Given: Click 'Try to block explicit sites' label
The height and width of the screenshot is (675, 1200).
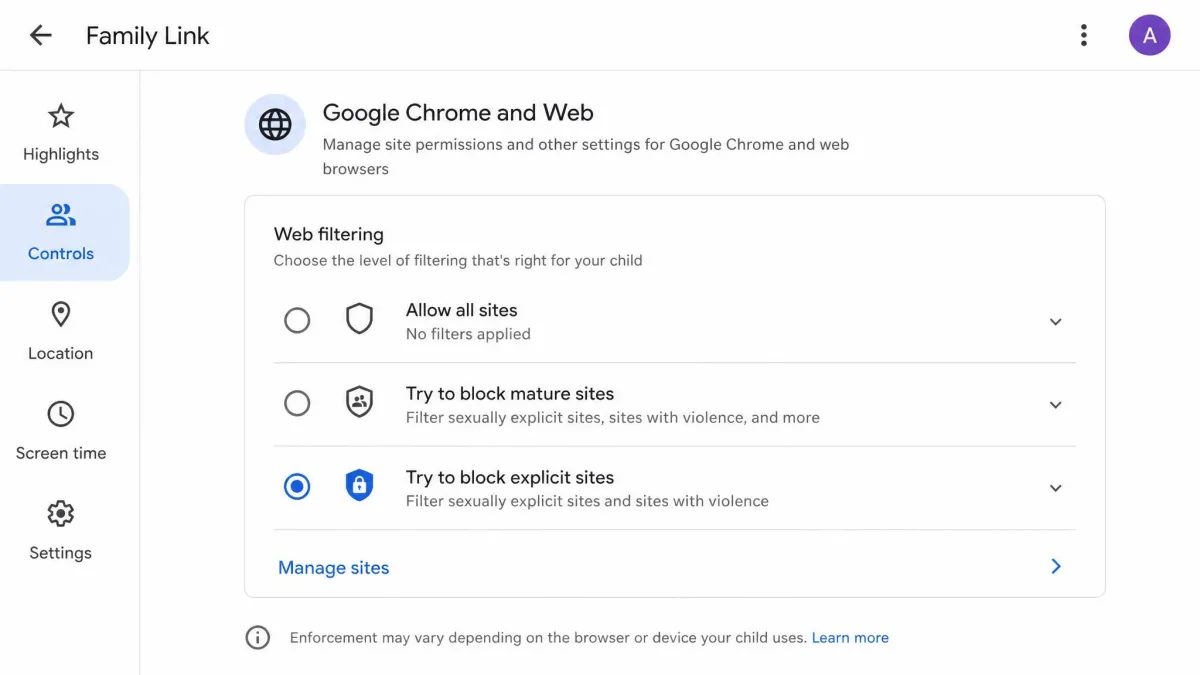Looking at the screenshot, I should pos(510,477).
